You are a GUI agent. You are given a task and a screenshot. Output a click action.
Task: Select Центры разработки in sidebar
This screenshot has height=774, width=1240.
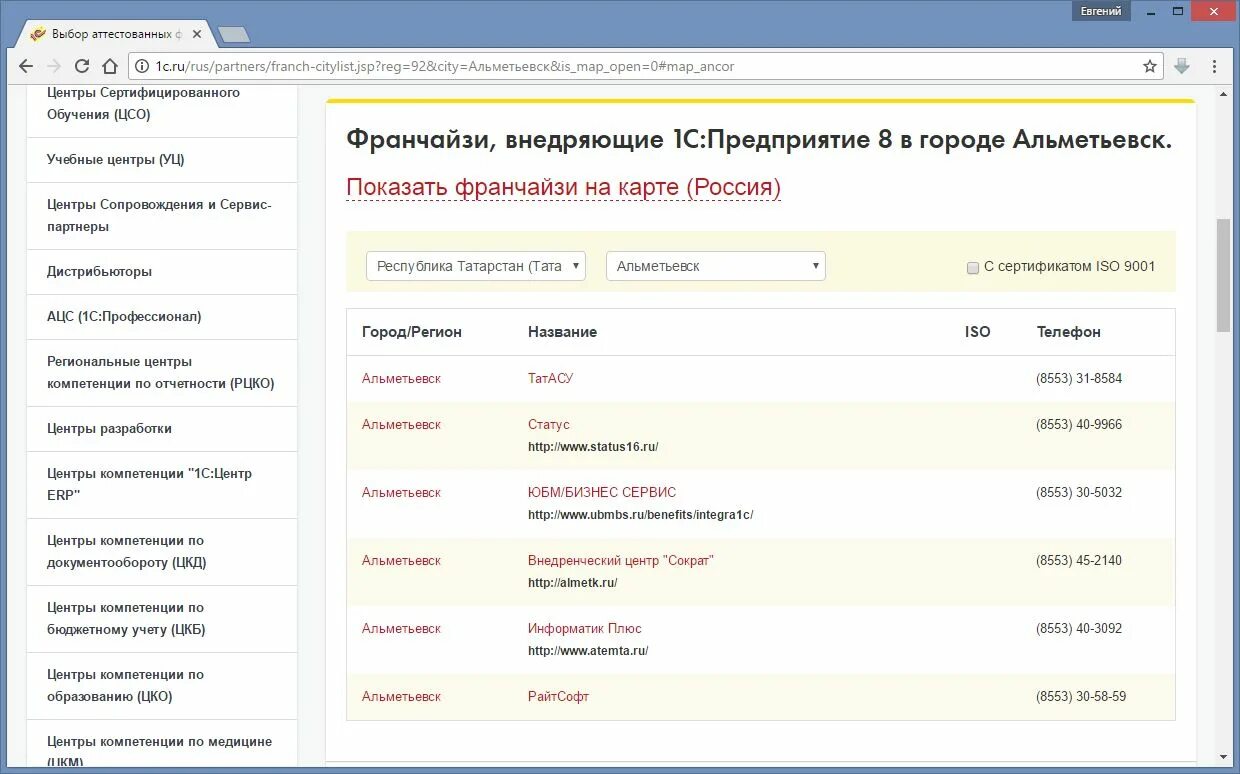tap(162, 429)
